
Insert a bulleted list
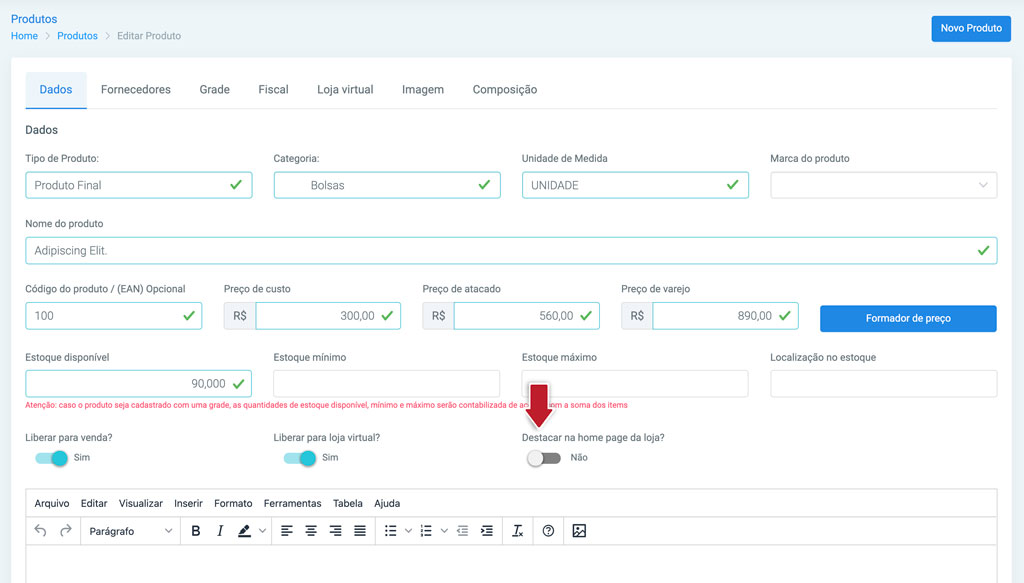click(x=391, y=531)
